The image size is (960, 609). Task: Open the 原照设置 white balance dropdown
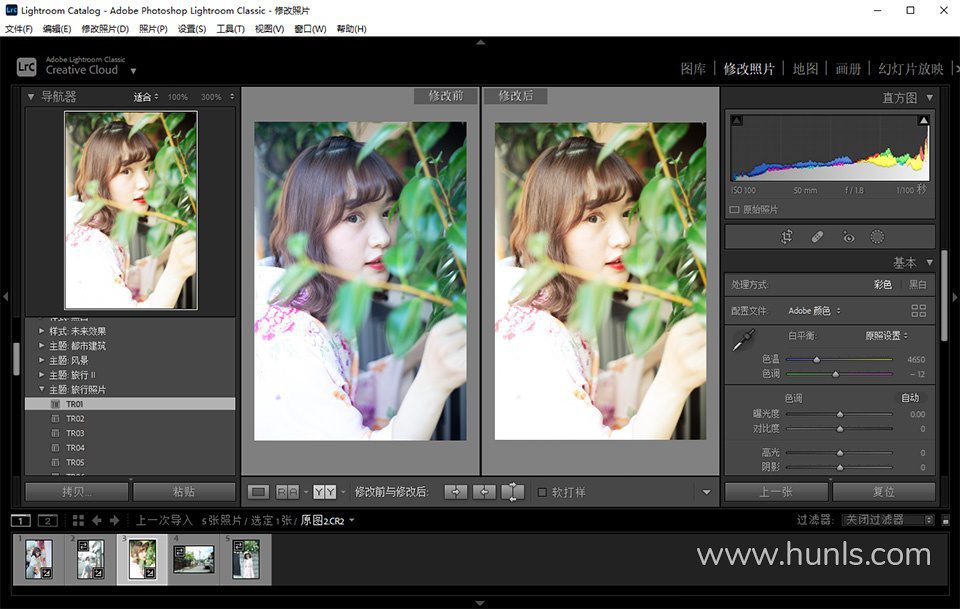pos(886,335)
